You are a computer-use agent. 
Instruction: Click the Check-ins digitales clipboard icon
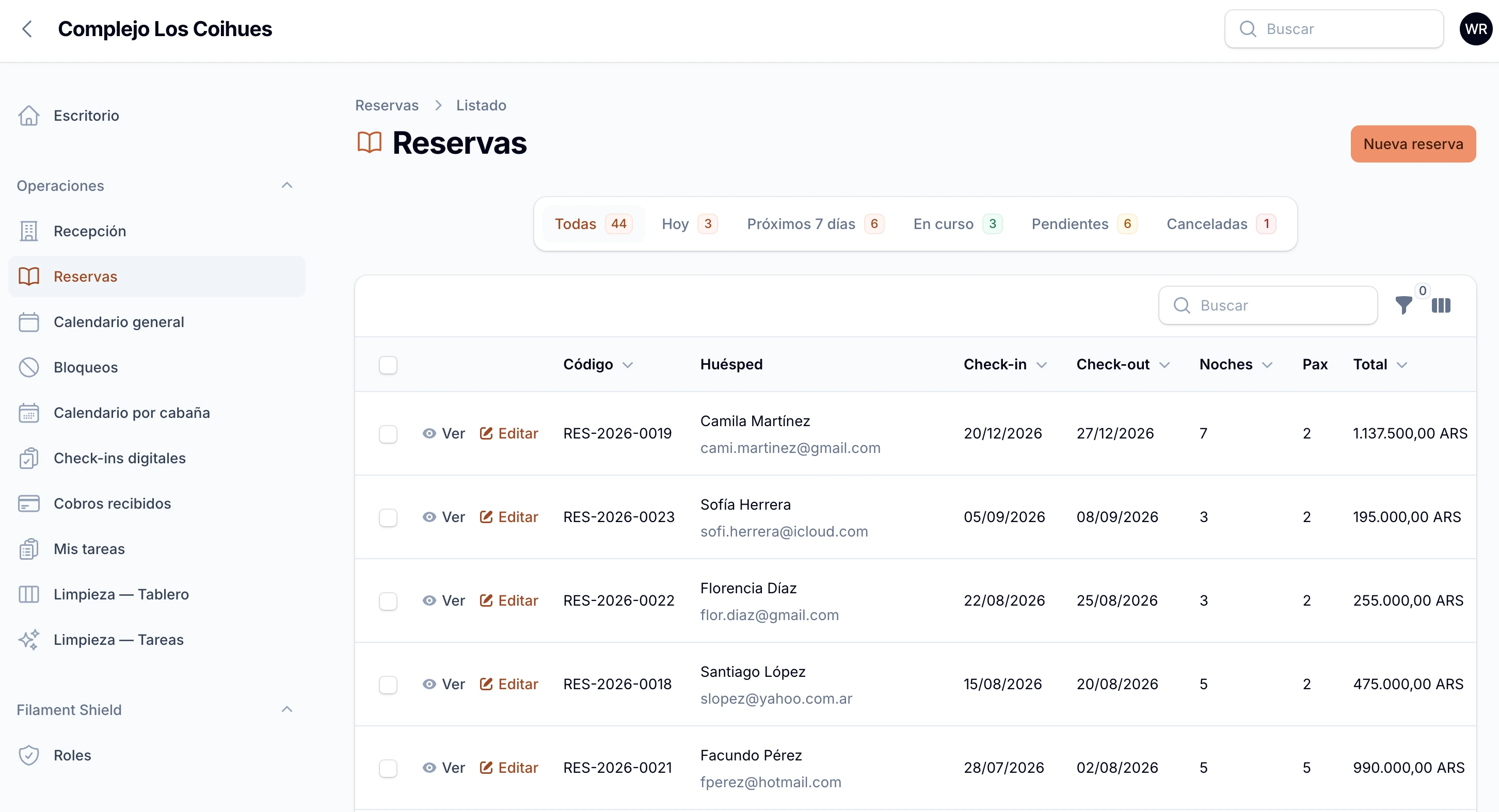tap(28, 458)
